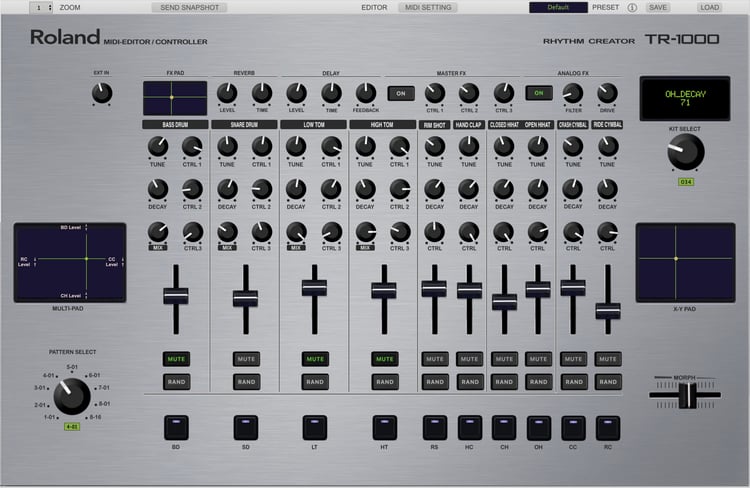This screenshot has height=488, width=750.
Task: Mute the Ride Cymbal channel
Action: (608, 359)
